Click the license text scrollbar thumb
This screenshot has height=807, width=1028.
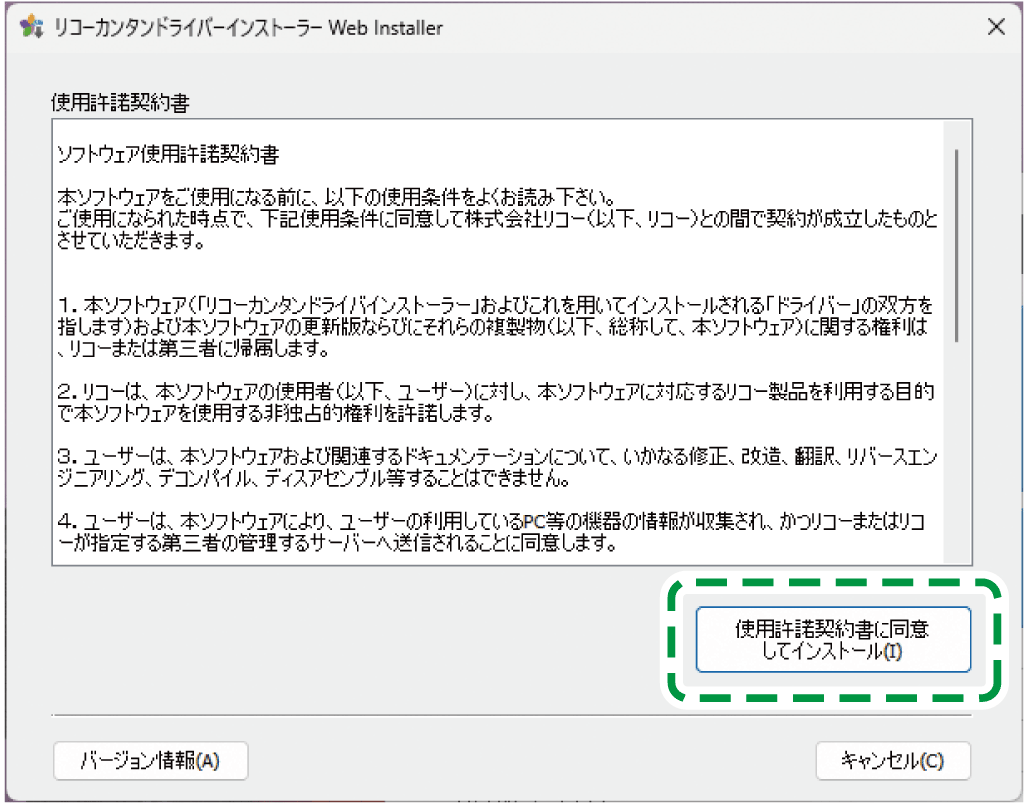coord(957,245)
